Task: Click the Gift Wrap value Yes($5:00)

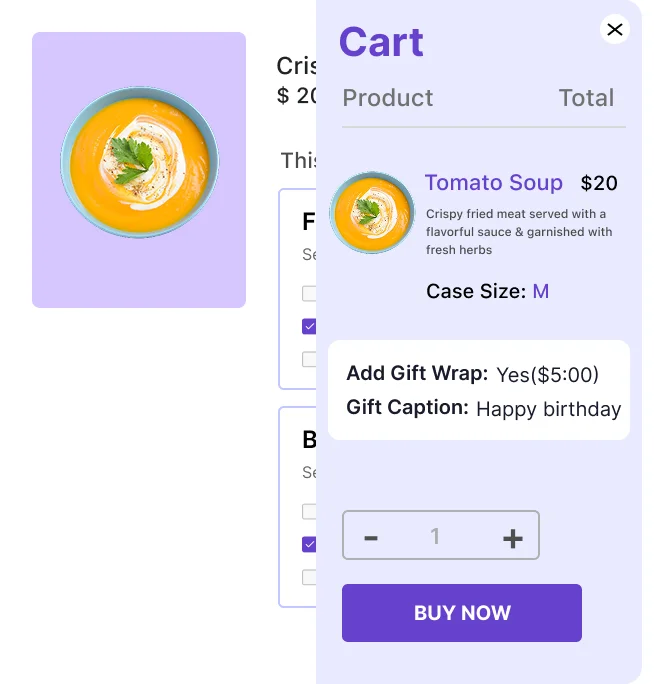Action: point(547,375)
